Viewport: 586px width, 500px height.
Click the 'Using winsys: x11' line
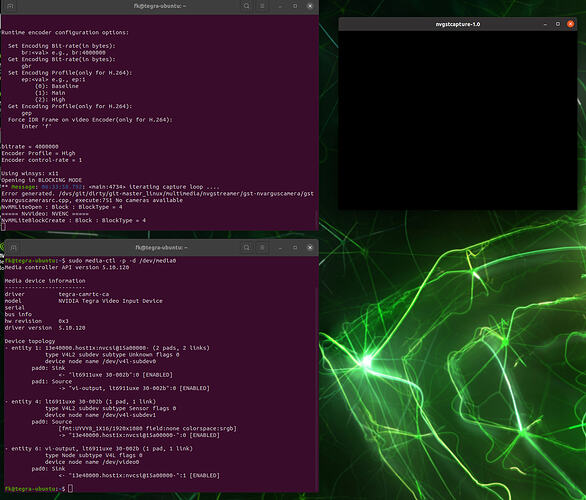pos(30,174)
